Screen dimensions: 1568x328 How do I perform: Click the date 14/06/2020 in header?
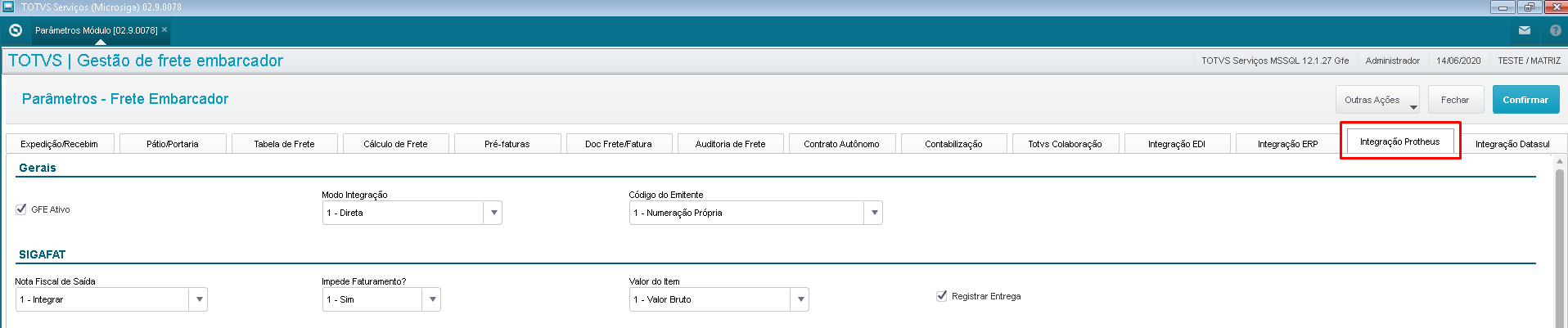1458,61
